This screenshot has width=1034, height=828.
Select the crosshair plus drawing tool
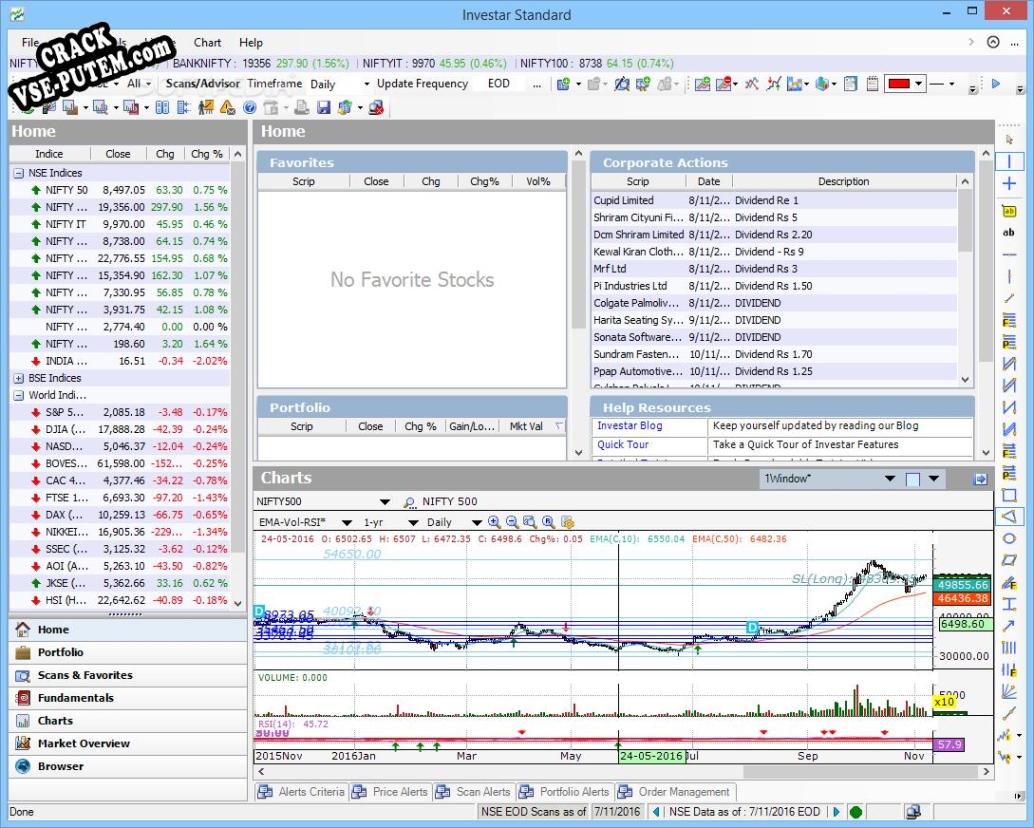click(x=1009, y=184)
